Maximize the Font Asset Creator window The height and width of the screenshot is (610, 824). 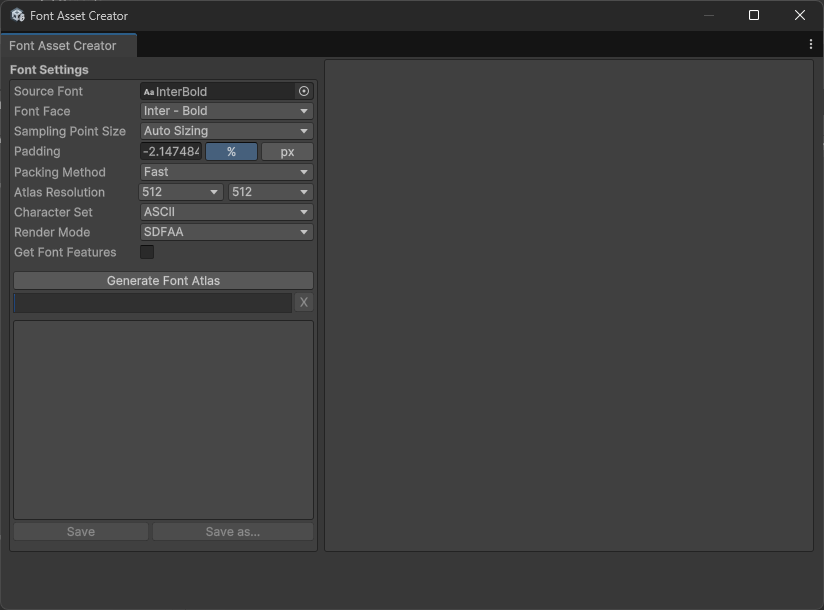(x=754, y=15)
